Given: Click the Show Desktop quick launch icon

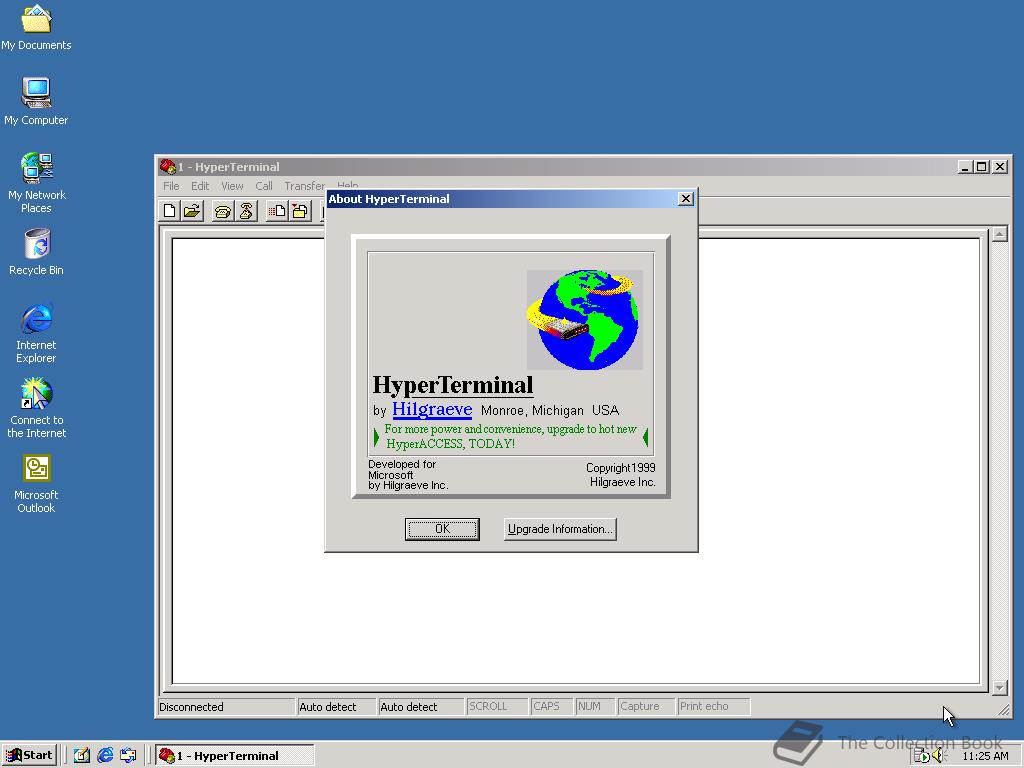Looking at the screenshot, I should [x=82, y=756].
